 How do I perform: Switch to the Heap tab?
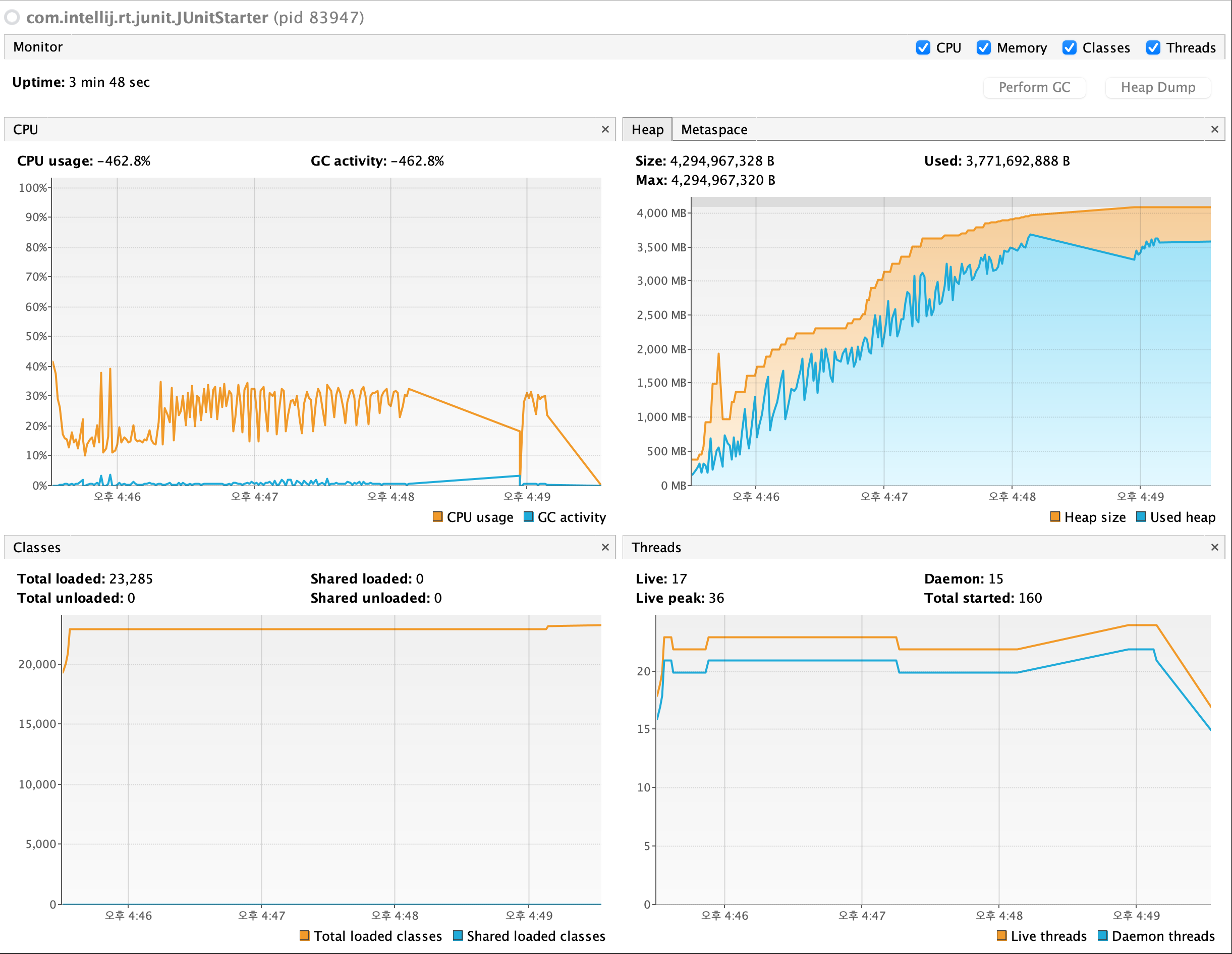(x=647, y=129)
